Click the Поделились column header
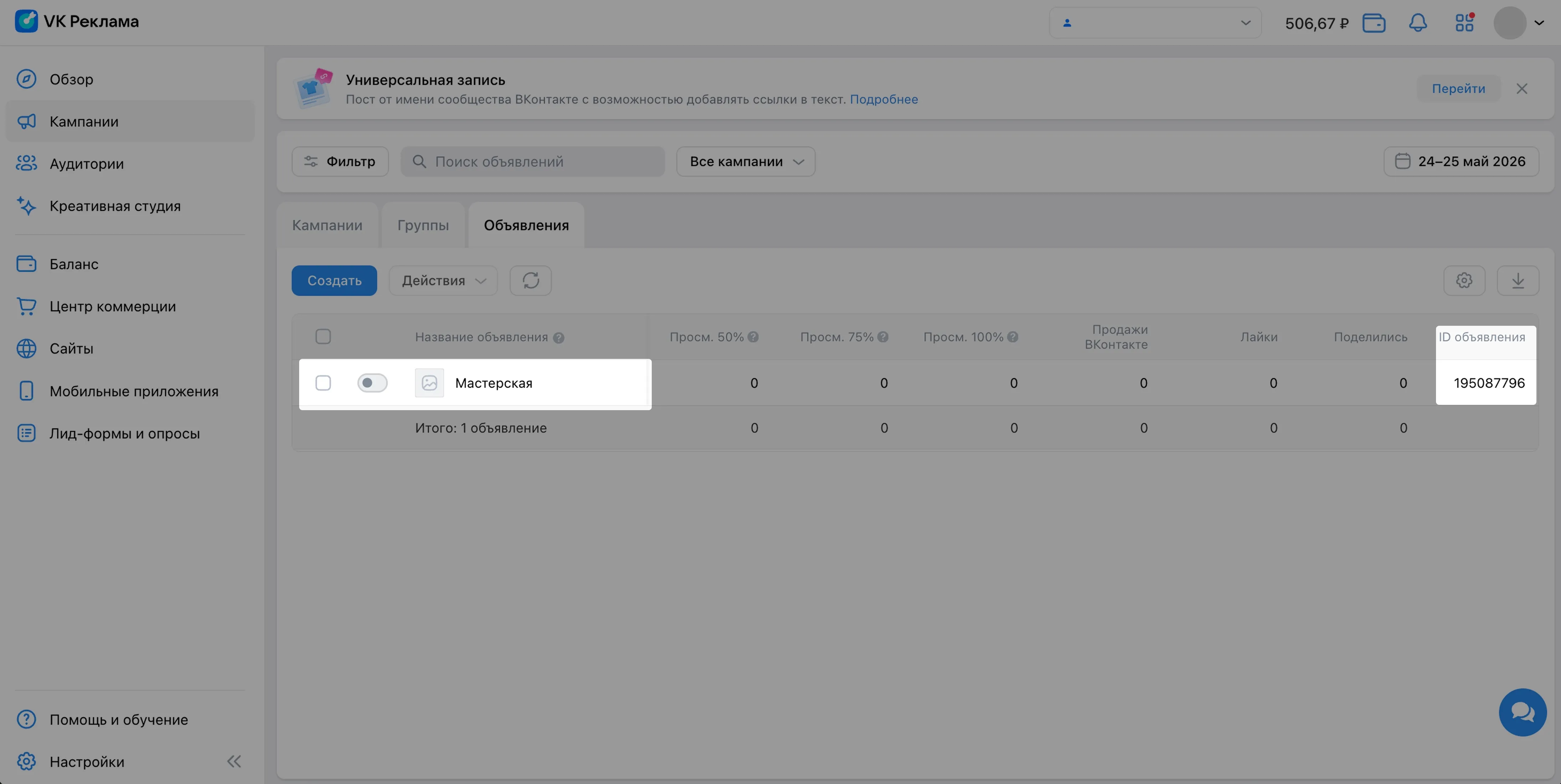 1370,337
